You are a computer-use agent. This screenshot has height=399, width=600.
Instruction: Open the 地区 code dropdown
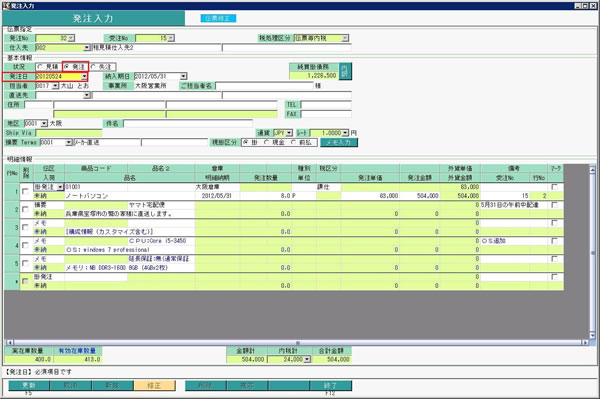[x=44, y=123]
